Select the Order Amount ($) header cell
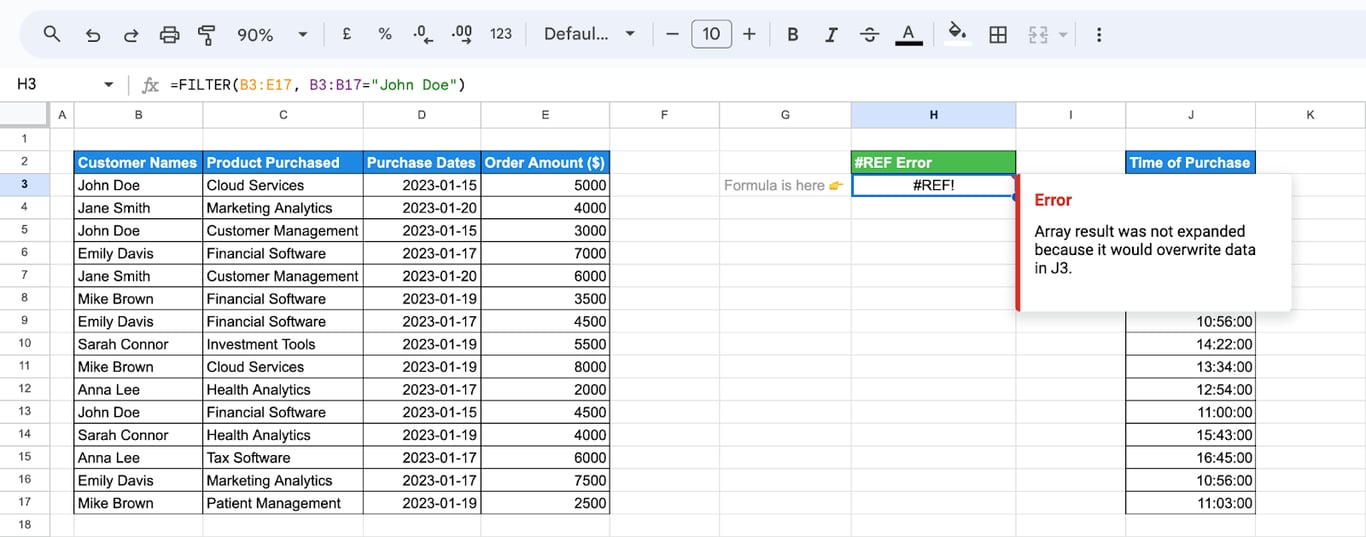This screenshot has width=1366, height=537. click(x=545, y=162)
